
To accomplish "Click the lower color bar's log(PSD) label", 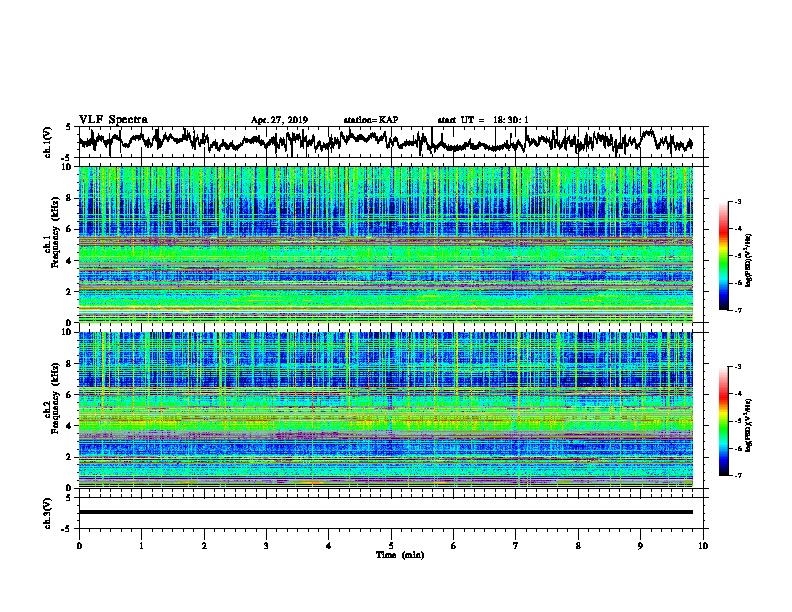I will [749, 426].
